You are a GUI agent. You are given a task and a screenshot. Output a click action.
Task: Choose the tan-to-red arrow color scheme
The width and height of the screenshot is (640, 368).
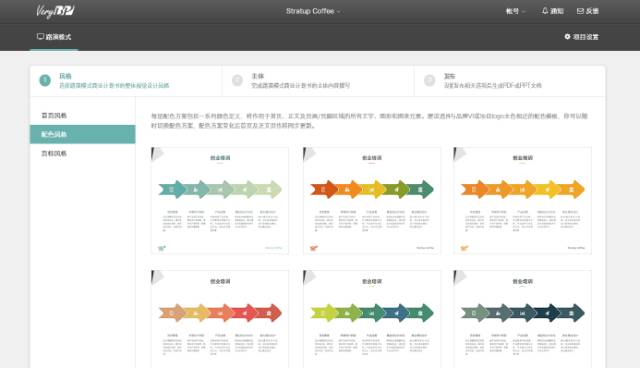coord(220,319)
